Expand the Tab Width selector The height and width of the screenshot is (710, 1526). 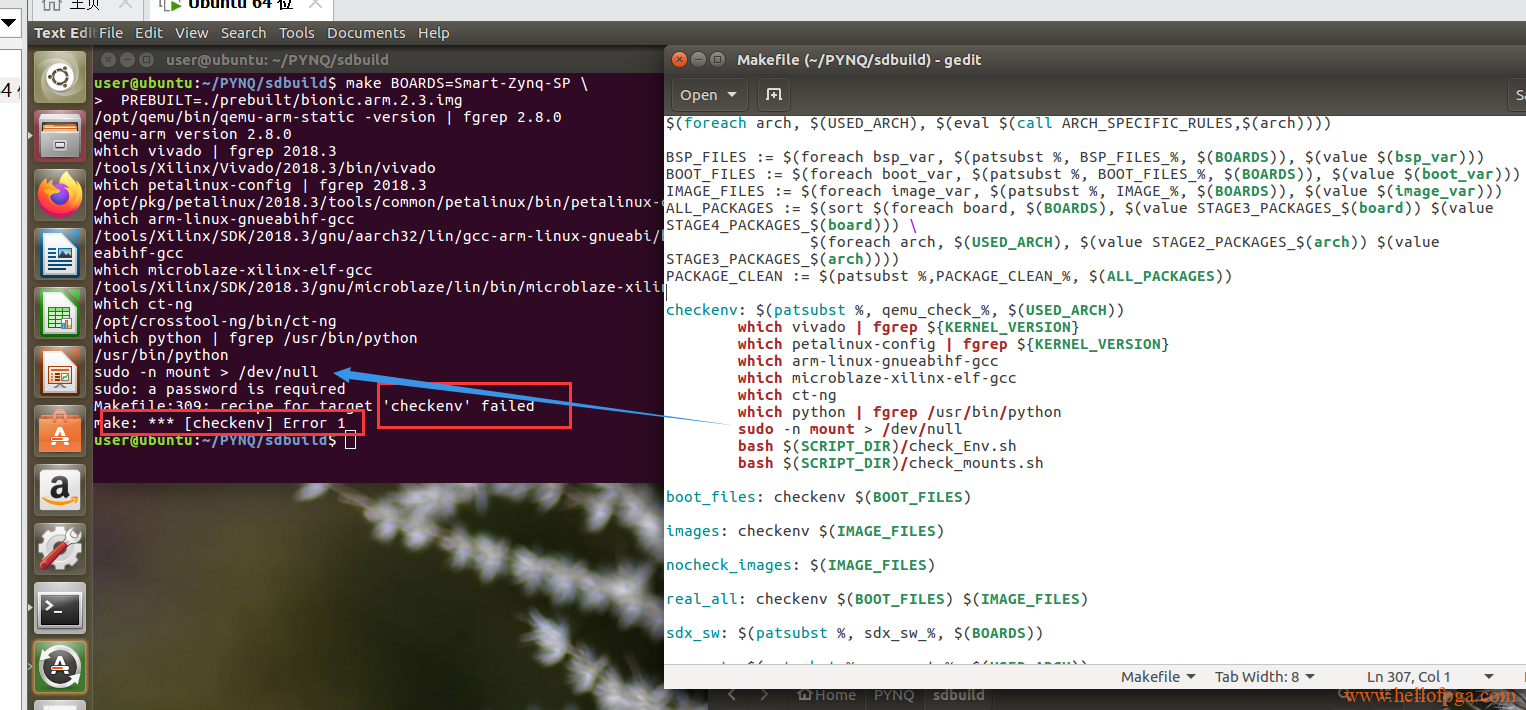[x=1264, y=677]
